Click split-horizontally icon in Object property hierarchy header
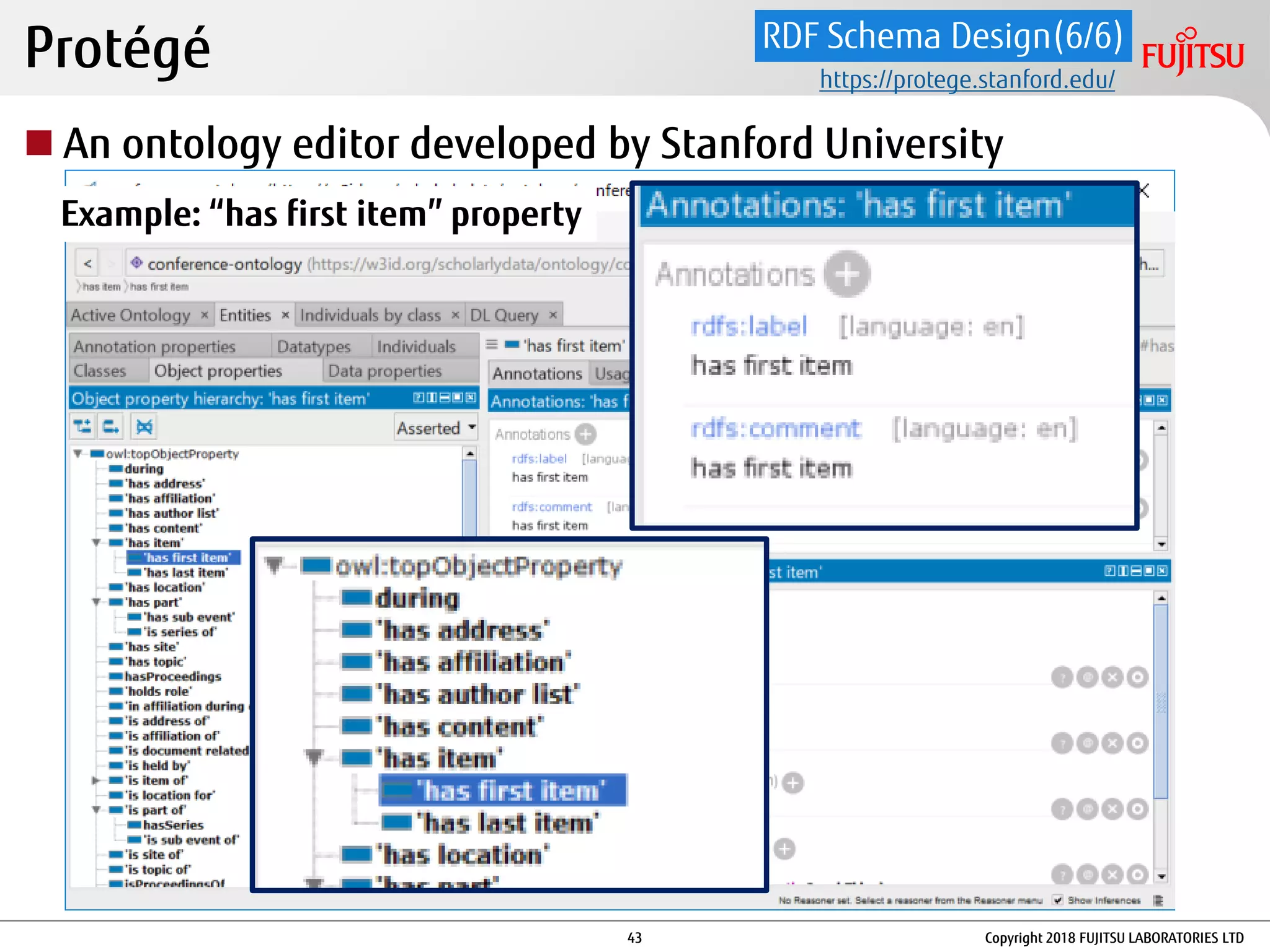The width and height of the screenshot is (1270, 952). pos(445,398)
